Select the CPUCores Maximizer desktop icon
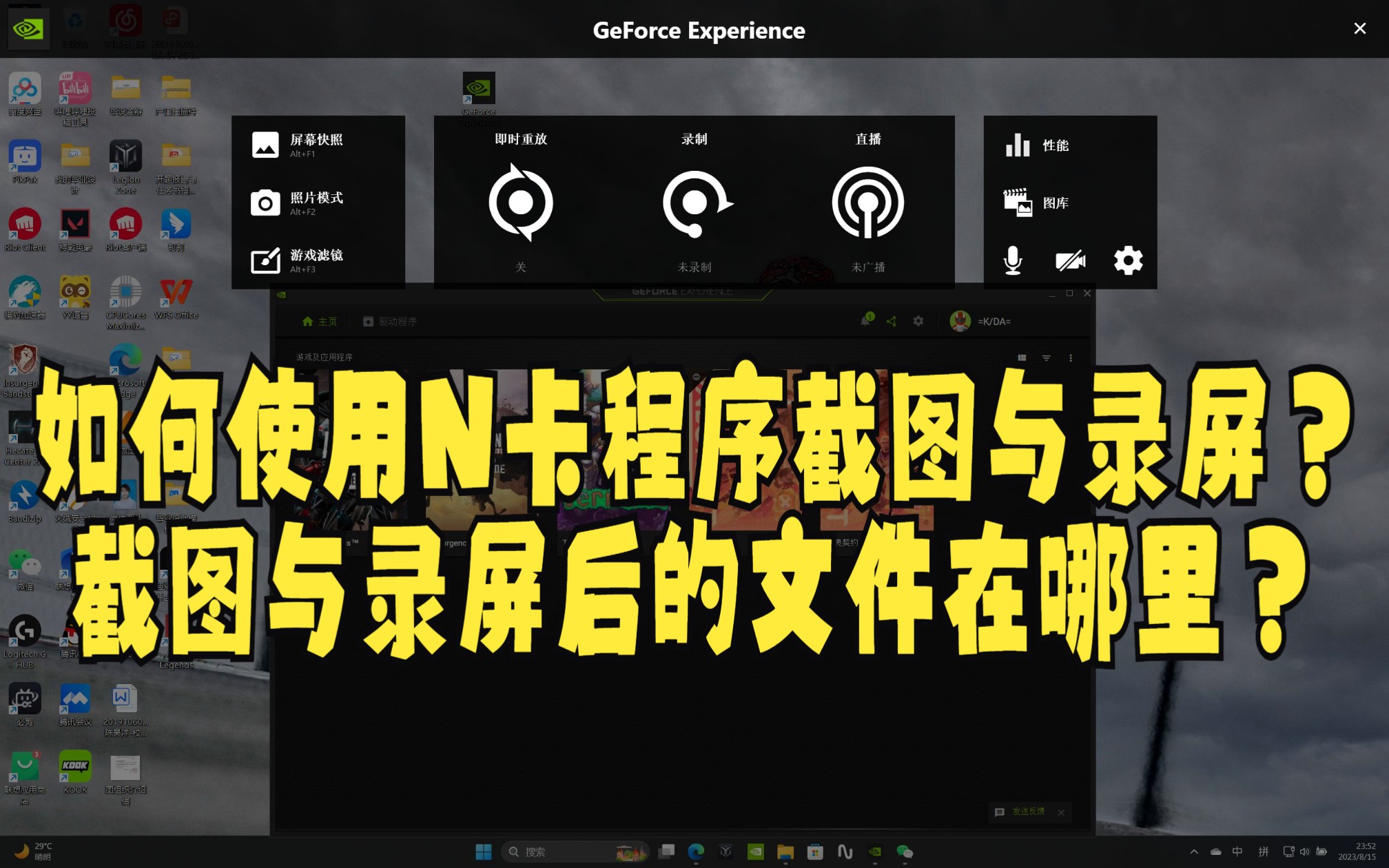 [x=125, y=302]
